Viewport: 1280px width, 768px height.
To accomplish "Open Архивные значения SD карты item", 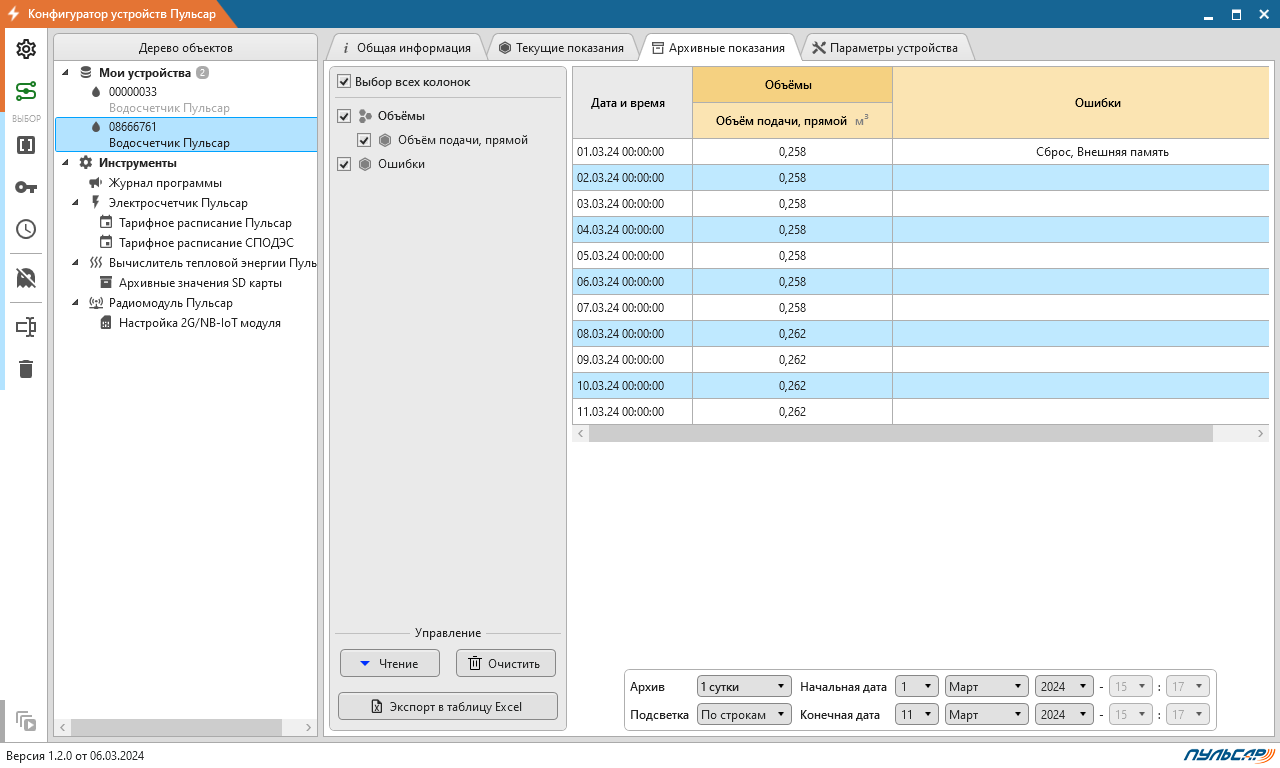I will click(x=200, y=283).
